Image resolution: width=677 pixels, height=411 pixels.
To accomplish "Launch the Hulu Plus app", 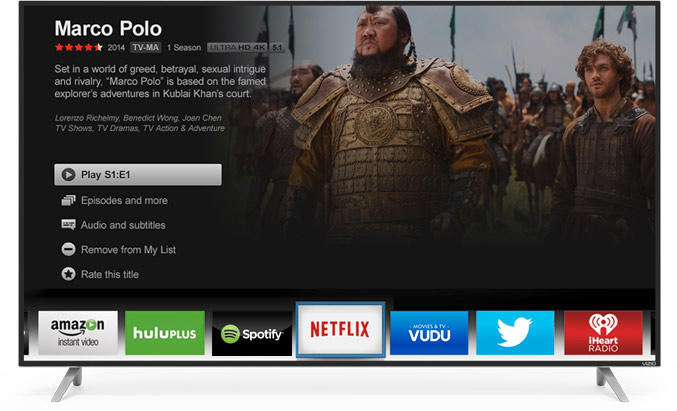I will point(165,333).
